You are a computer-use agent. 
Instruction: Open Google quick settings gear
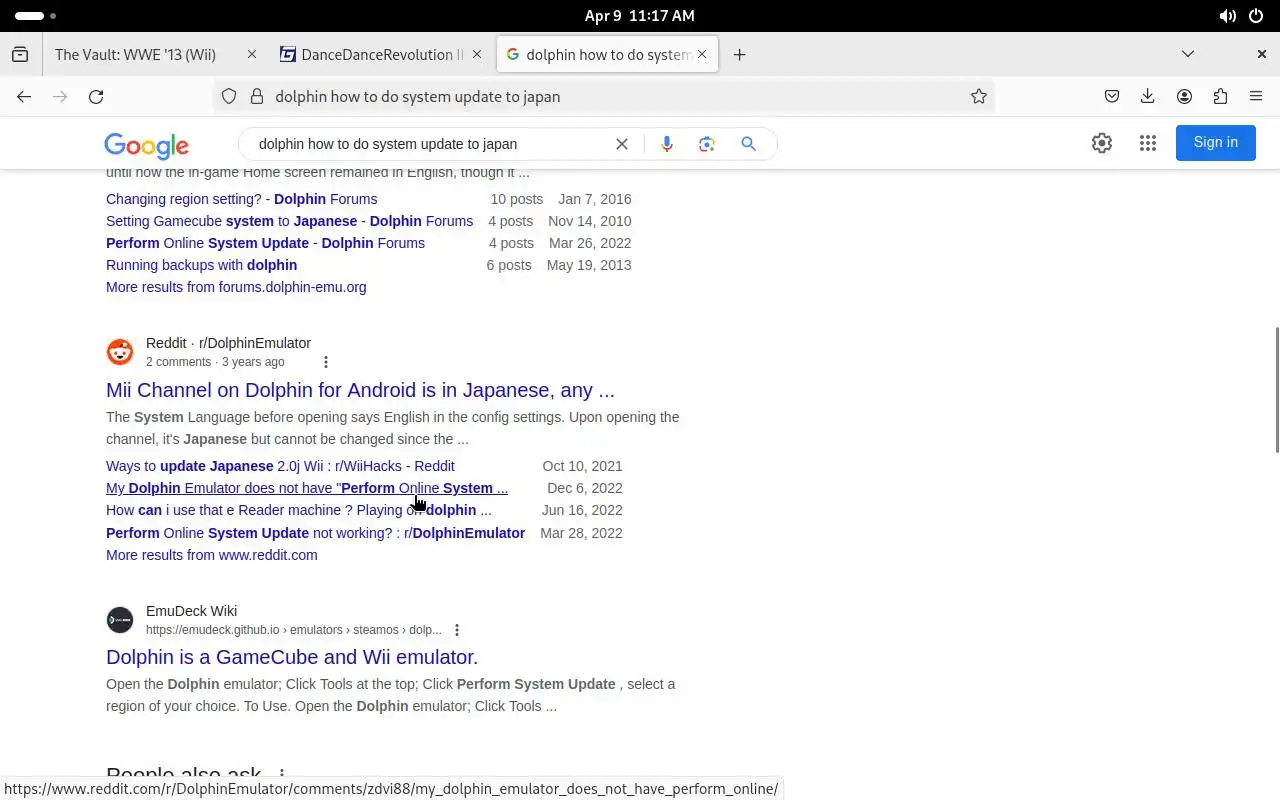point(1102,143)
